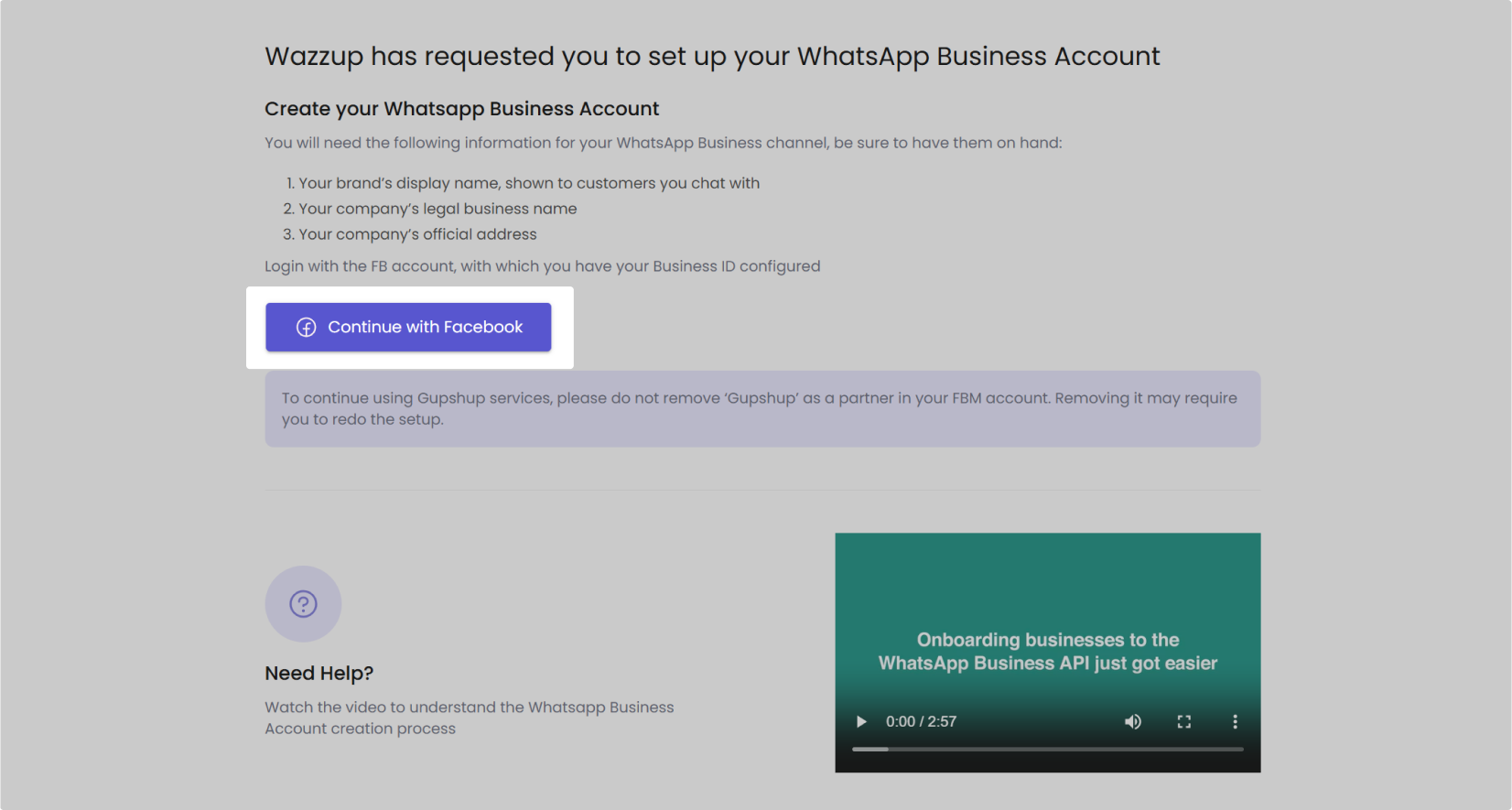Click the onboarding video title overlay

(x=1047, y=651)
